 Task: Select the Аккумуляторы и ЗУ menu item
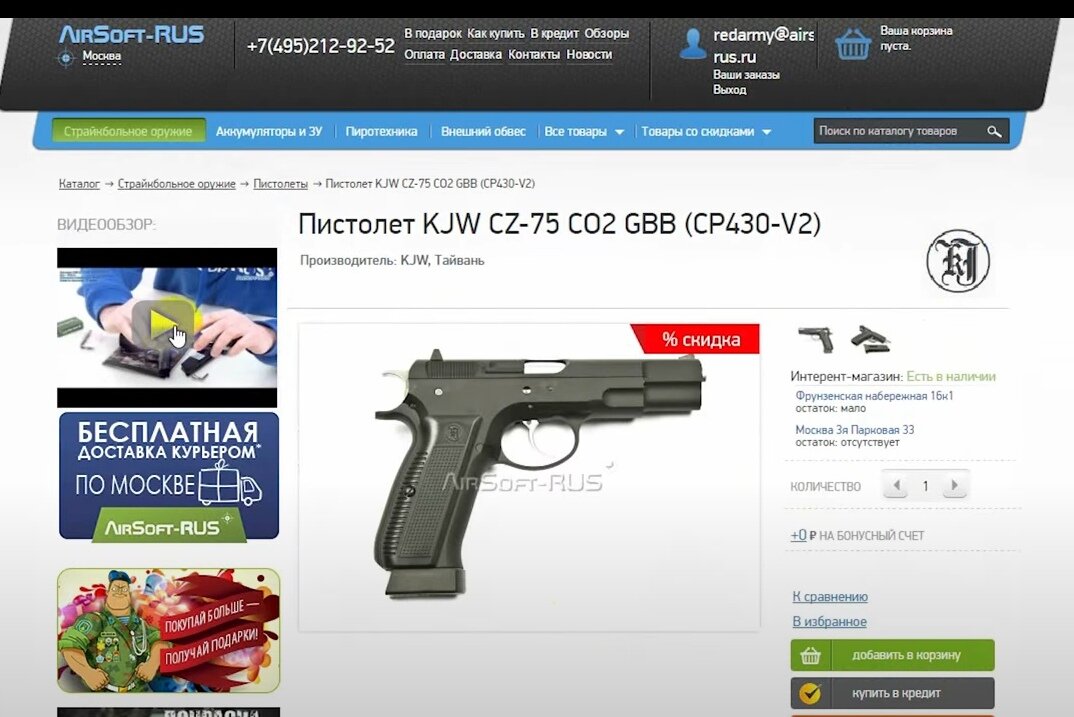coord(268,131)
